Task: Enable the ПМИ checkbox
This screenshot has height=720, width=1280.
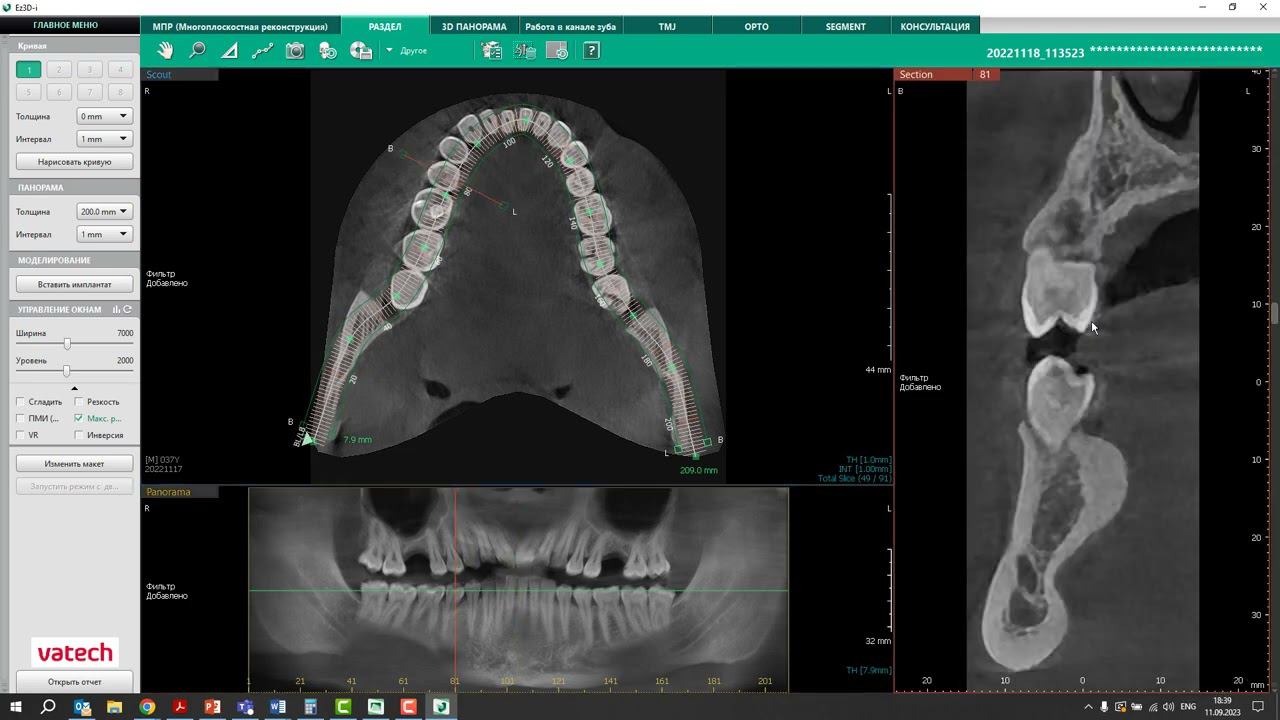Action: click(21, 419)
